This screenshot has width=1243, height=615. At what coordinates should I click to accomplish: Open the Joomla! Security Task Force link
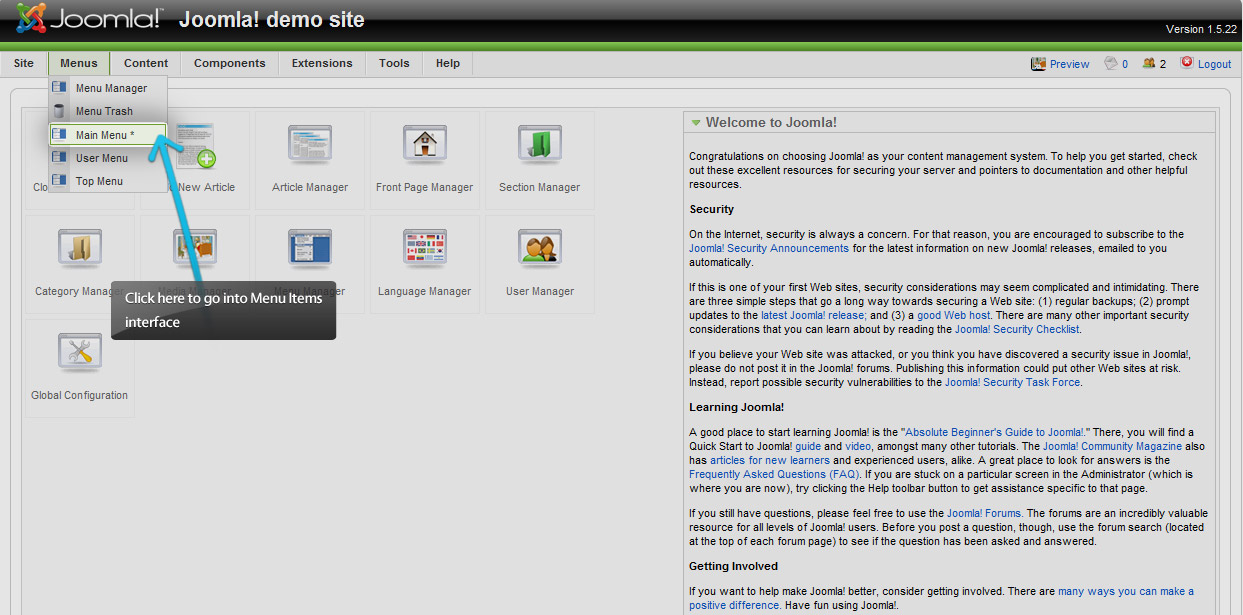click(x=1013, y=382)
